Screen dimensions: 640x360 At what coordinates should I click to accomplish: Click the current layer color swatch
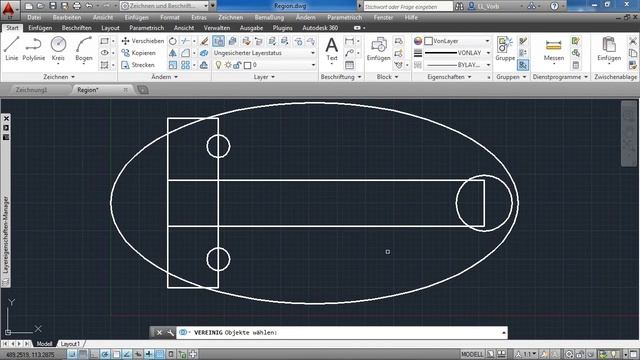247,65
